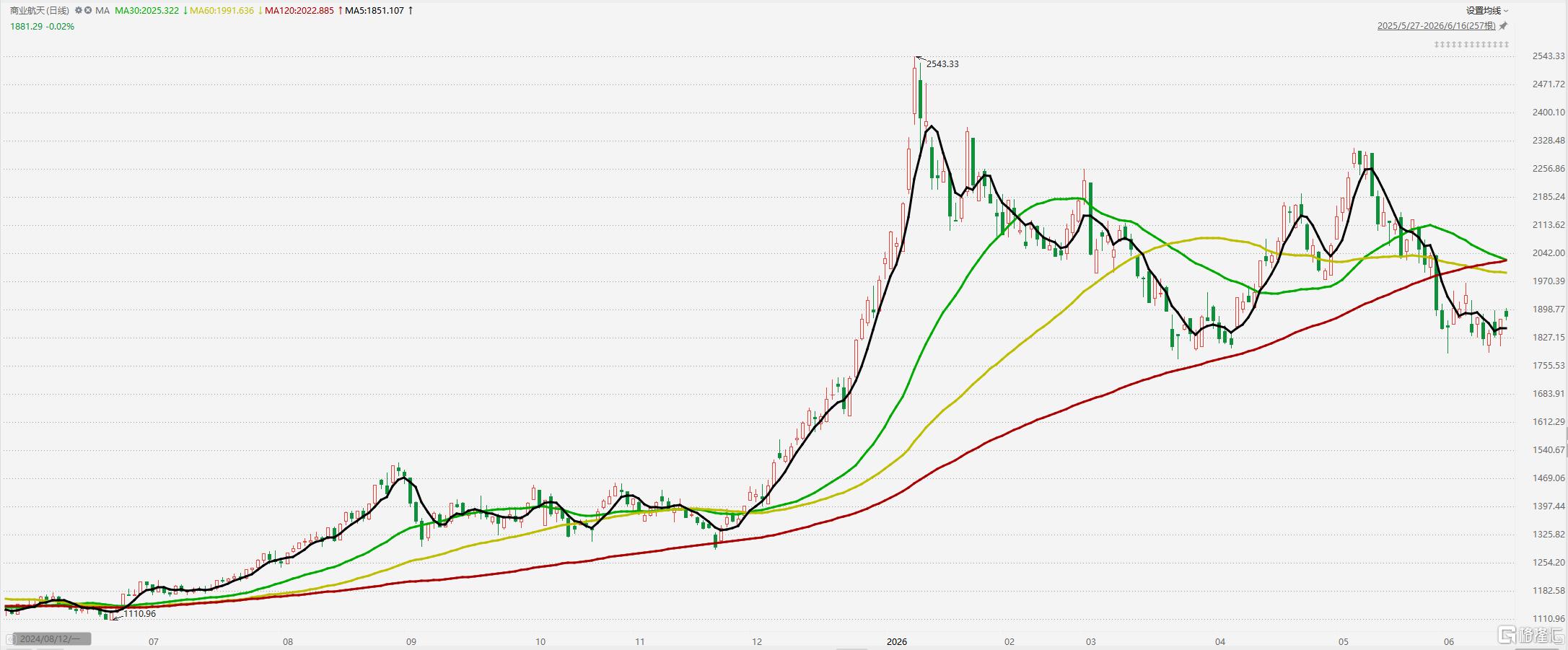The width and height of the screenshot is (1568, 650).
Task: Expand the 设置均线 dropdown
Action: 1487,10
